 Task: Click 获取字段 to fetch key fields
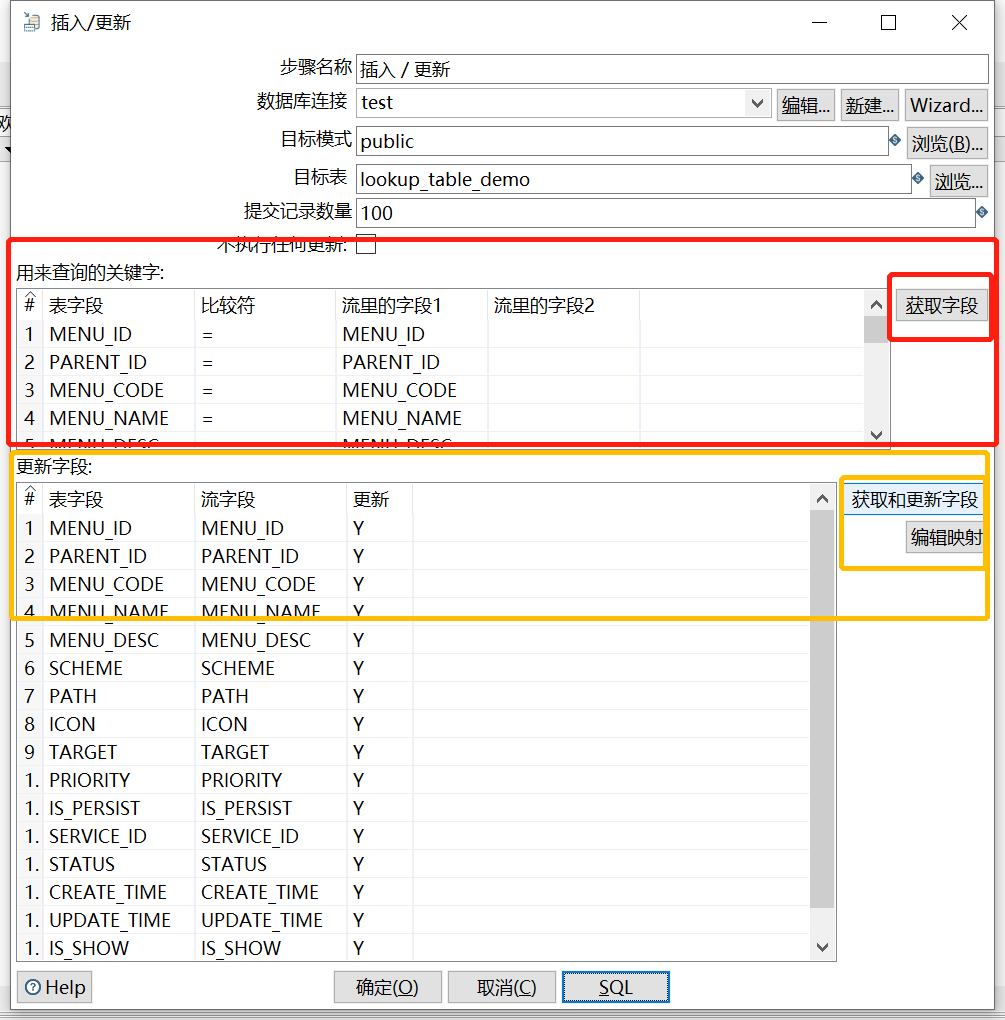click(x=940, y=305)
